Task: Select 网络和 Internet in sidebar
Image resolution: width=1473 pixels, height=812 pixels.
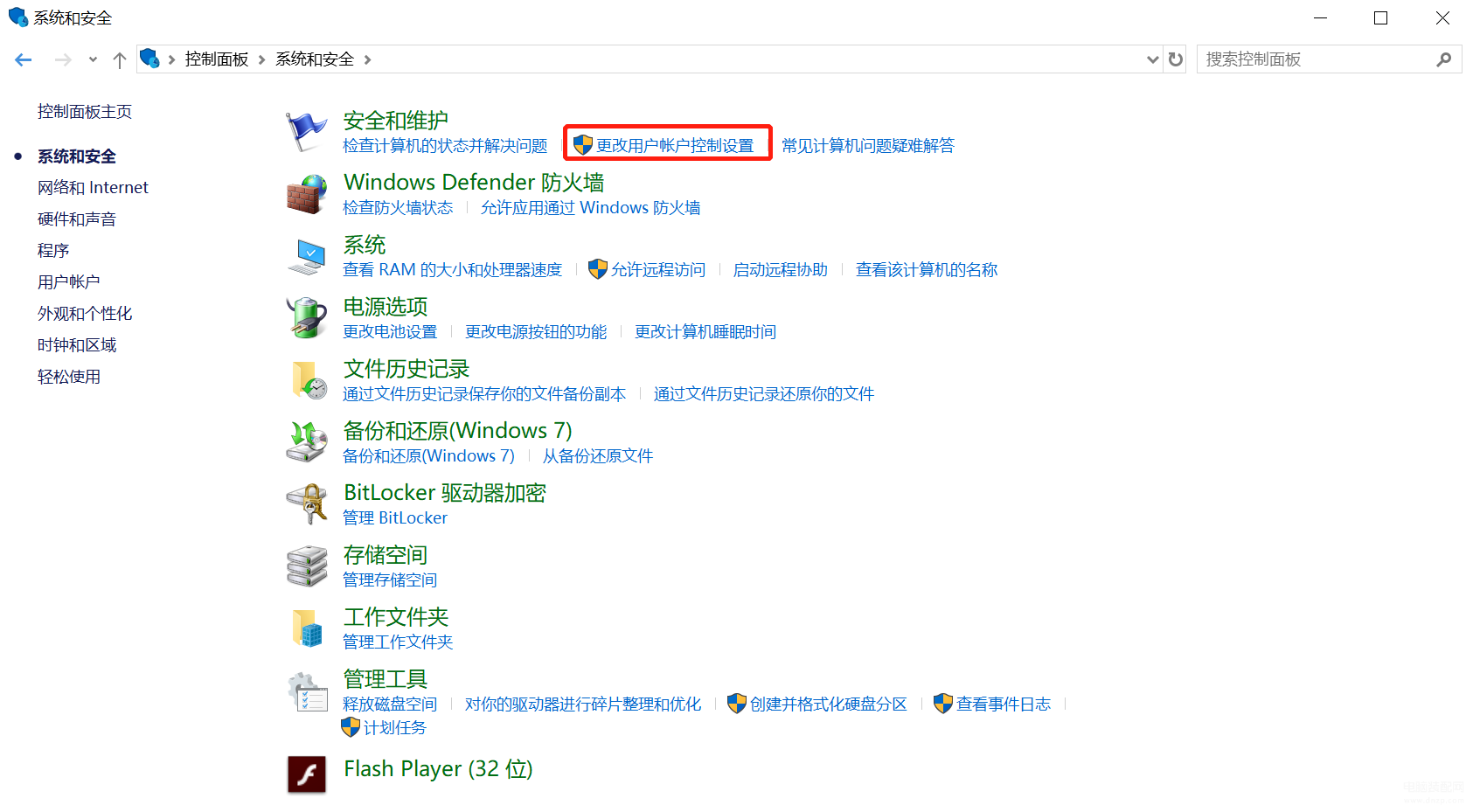Action: tap(93, 187)
